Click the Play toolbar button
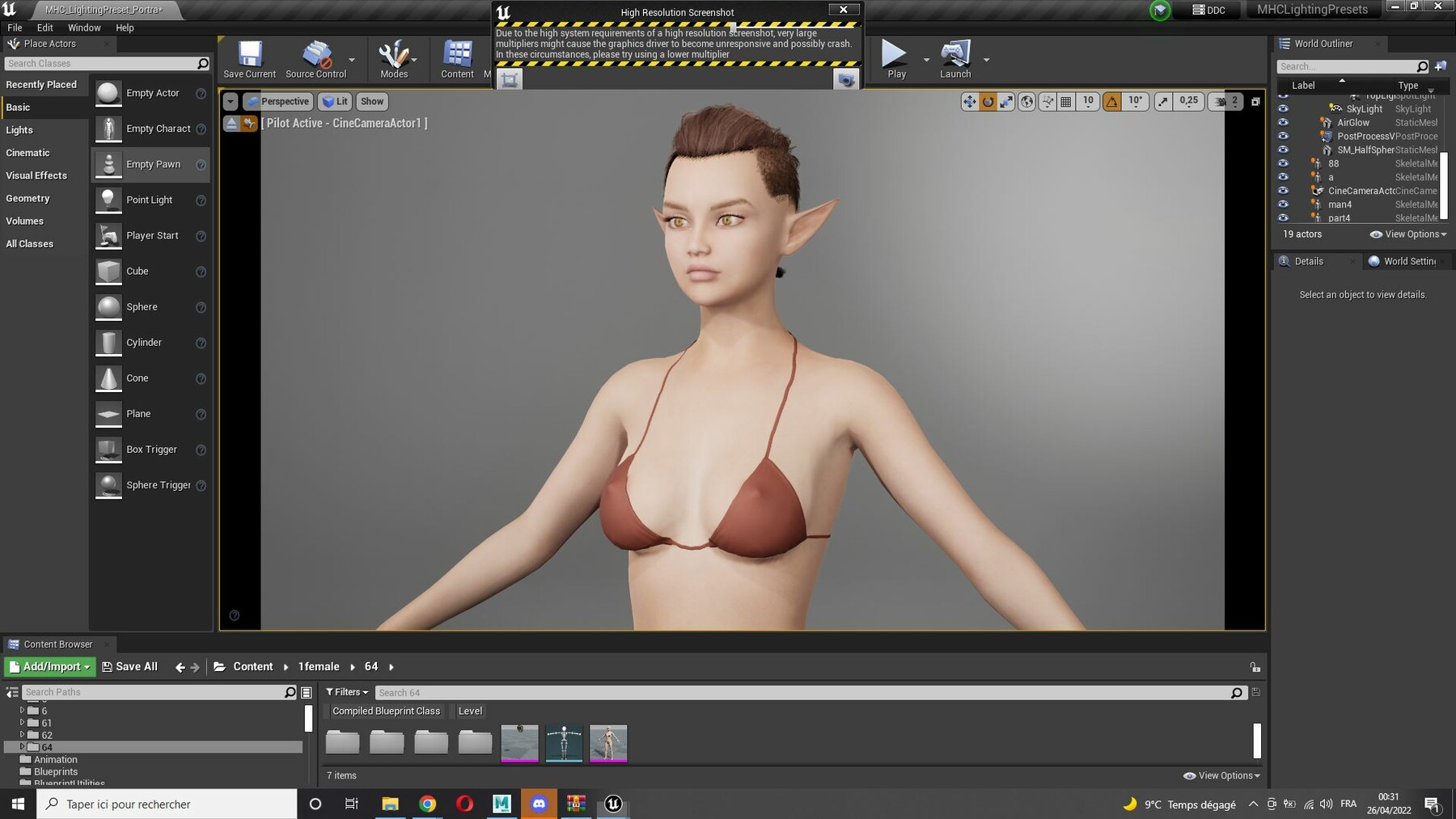The width and height of the screenshot is (1456, 819). pos(895,59)
